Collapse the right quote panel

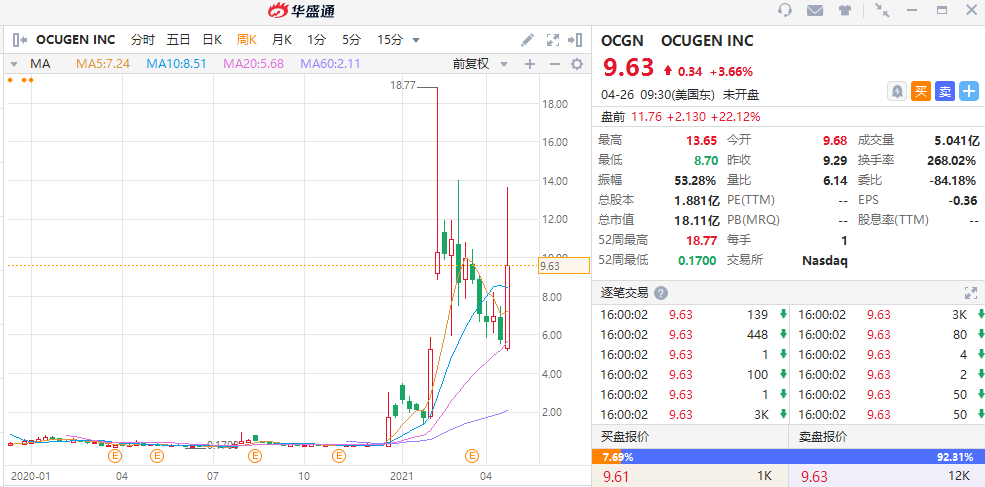[575, 40]
